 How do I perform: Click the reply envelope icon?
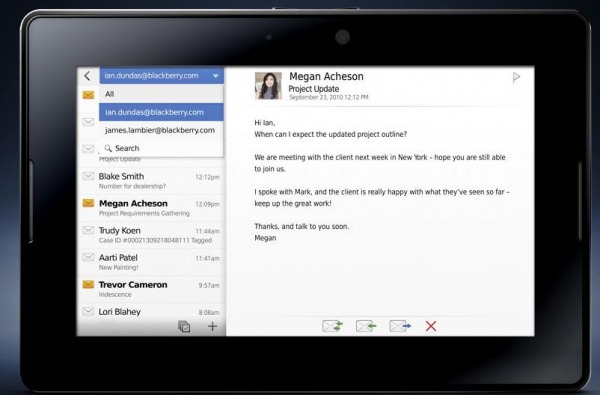366,326
